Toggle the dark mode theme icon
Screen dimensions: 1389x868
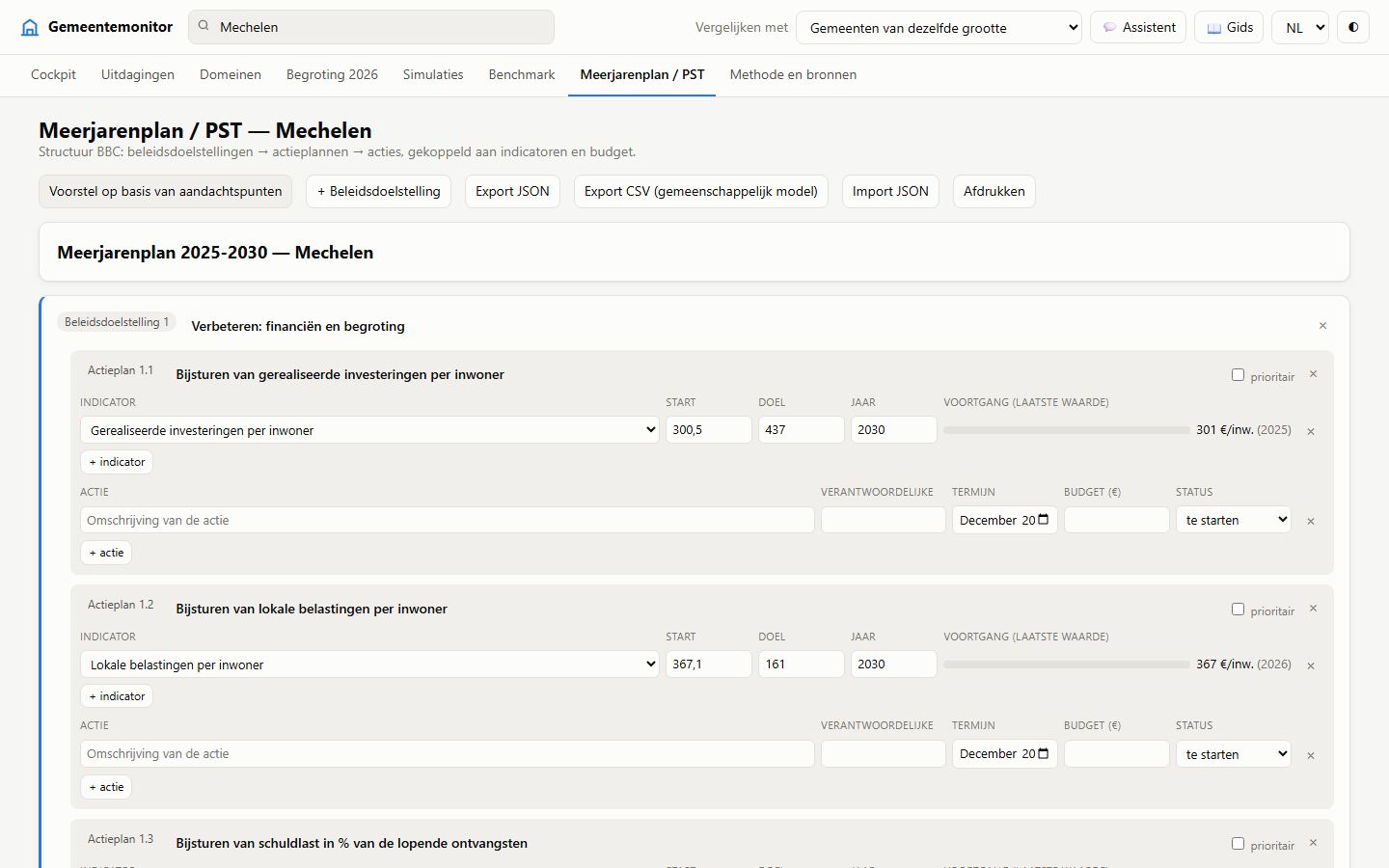coord(1353,27)
